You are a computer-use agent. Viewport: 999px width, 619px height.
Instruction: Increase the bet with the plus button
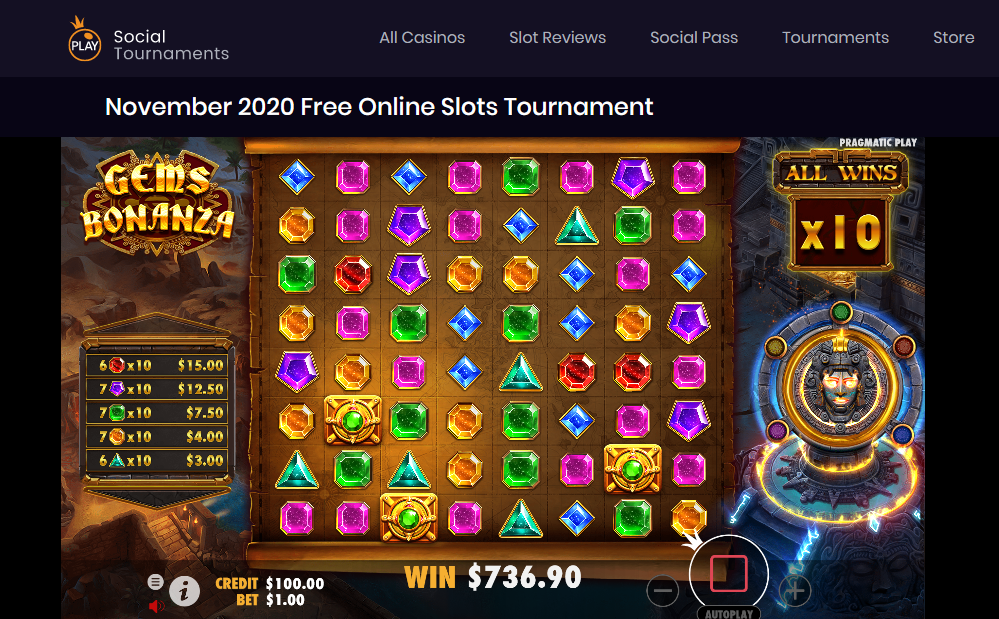point(794,590)
